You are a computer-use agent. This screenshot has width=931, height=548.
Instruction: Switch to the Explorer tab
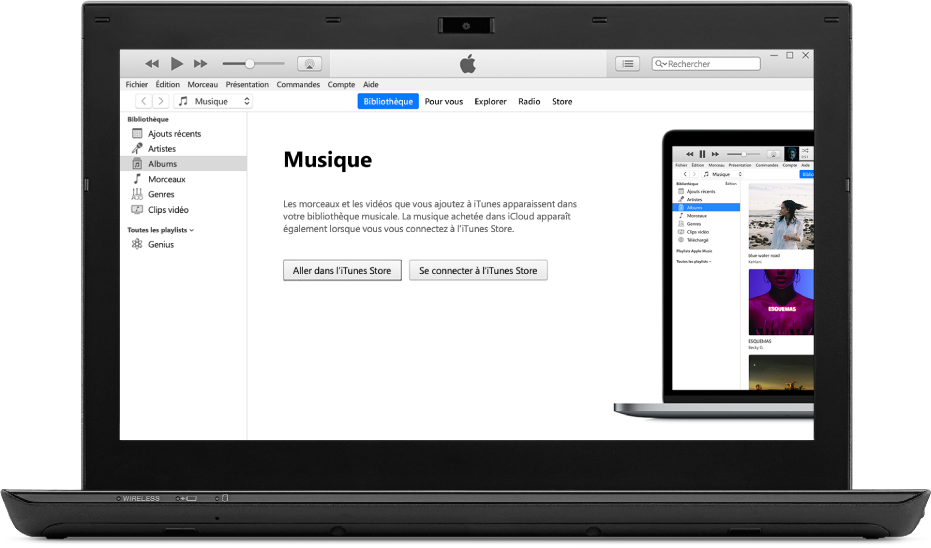click(x=490, y=102)
